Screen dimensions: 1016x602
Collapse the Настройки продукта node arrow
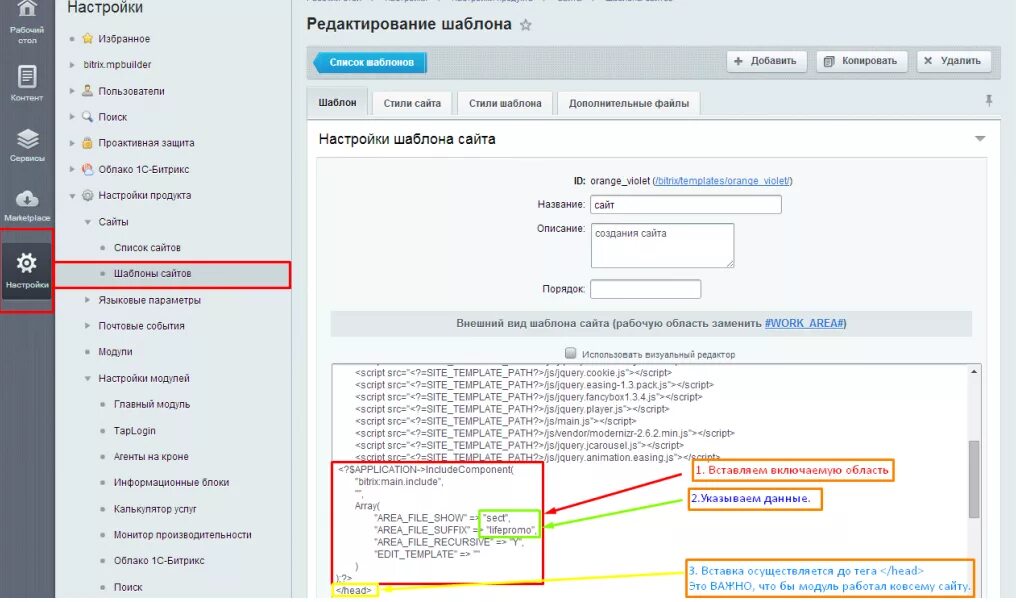[72, 196]
